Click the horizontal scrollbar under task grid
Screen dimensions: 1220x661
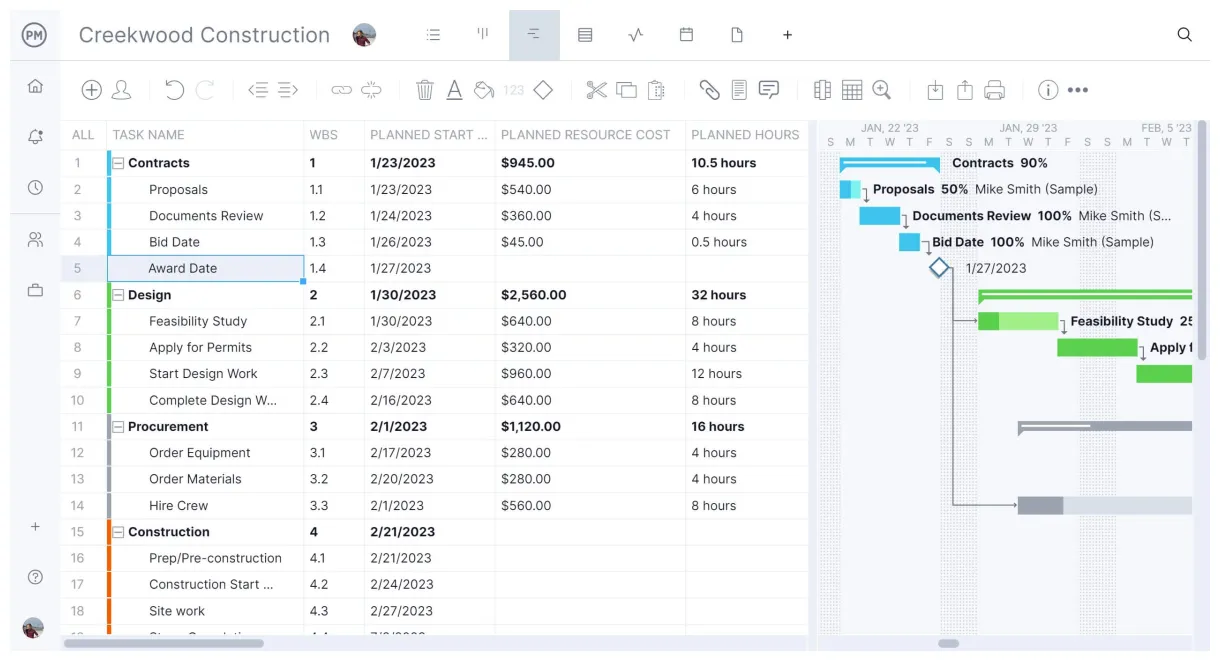click(x=164, y=643)
